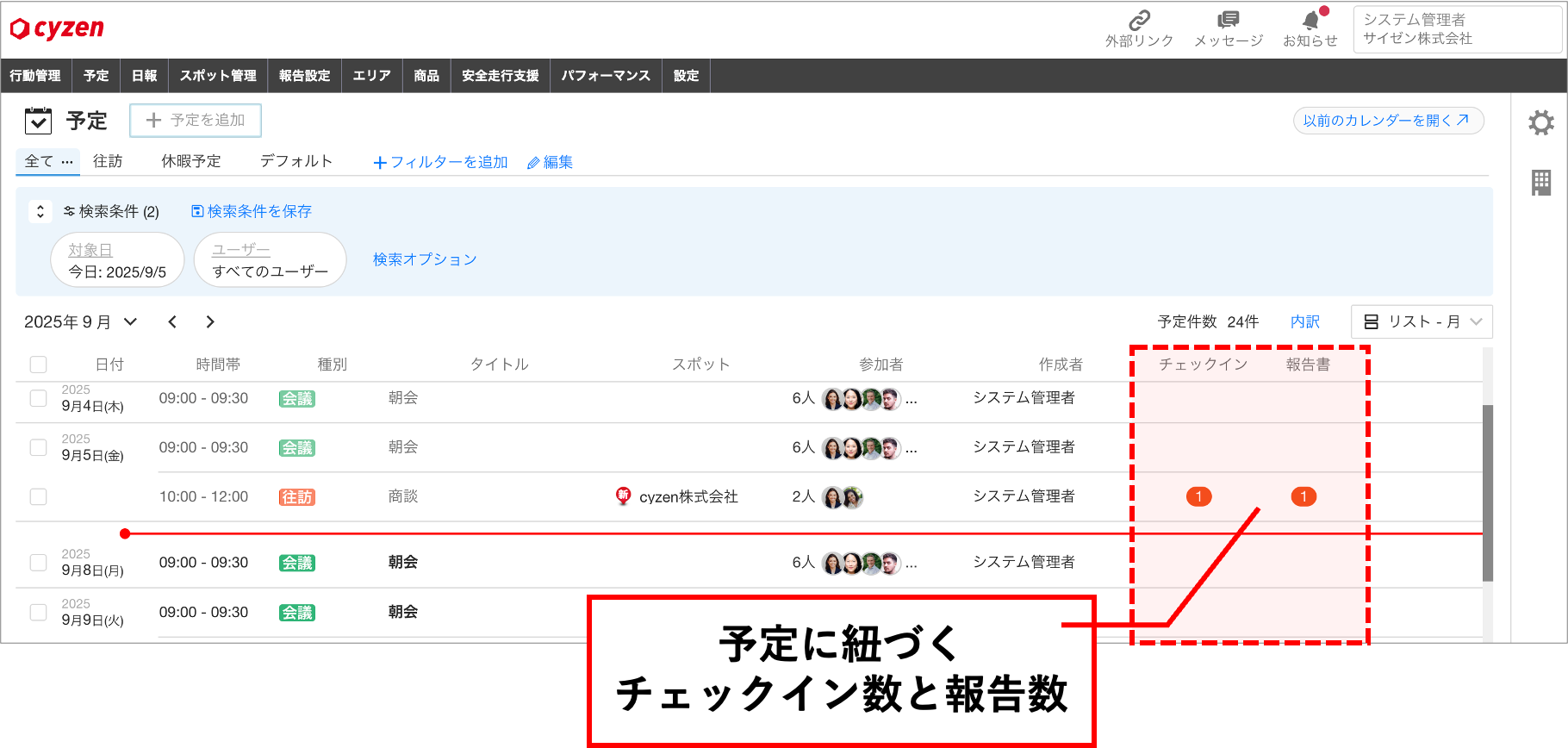Click the 内訳 link

coord(1305,321)
